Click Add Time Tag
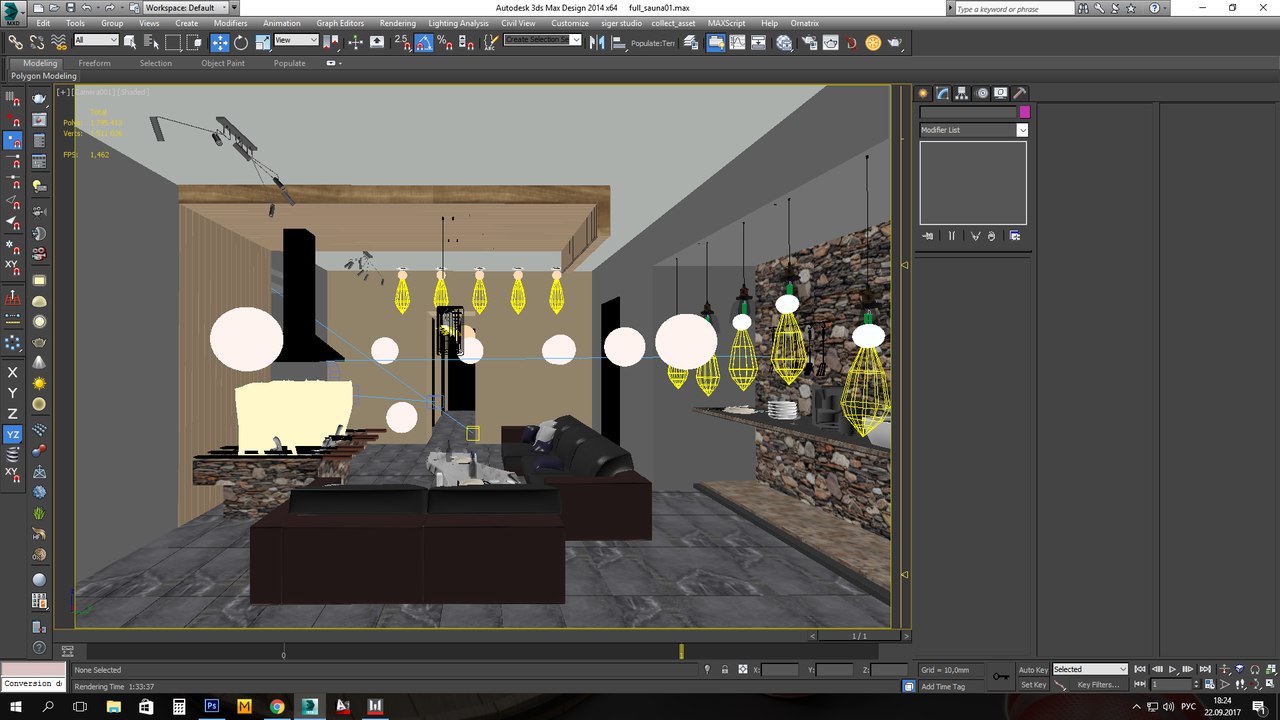The image size is (1280, 720). [944, 687]
